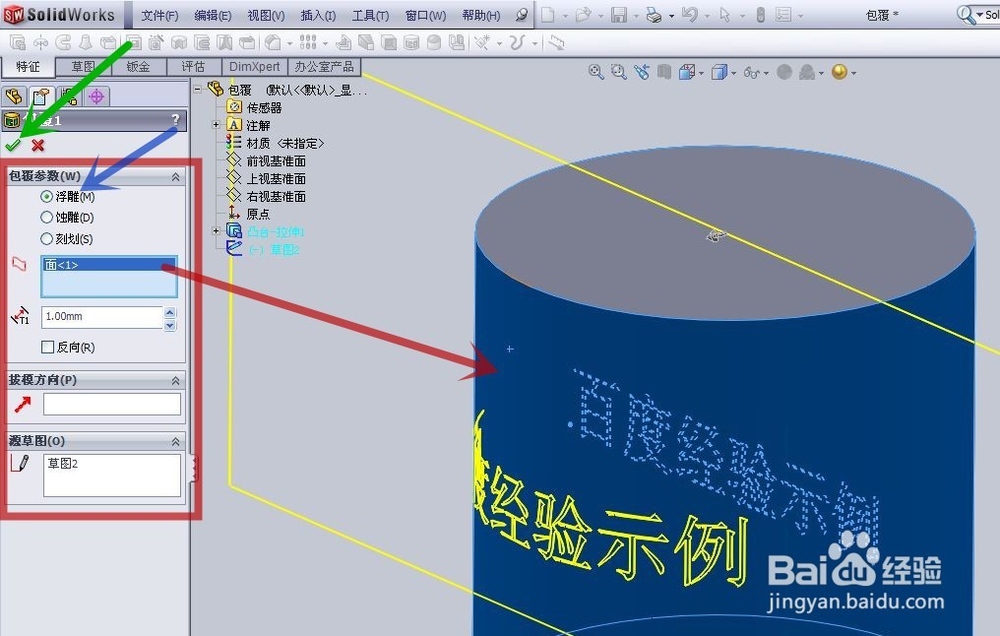This screenshot has width=1000, height=636.
Task: Open the print dropdown arrow
Action: click(x=672, y=16)
